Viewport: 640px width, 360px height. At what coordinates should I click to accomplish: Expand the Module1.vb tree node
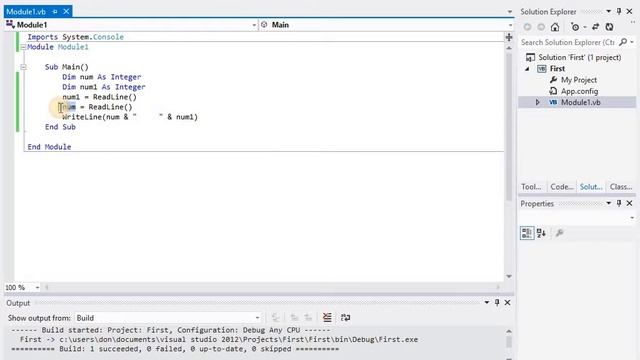(538, 102)
